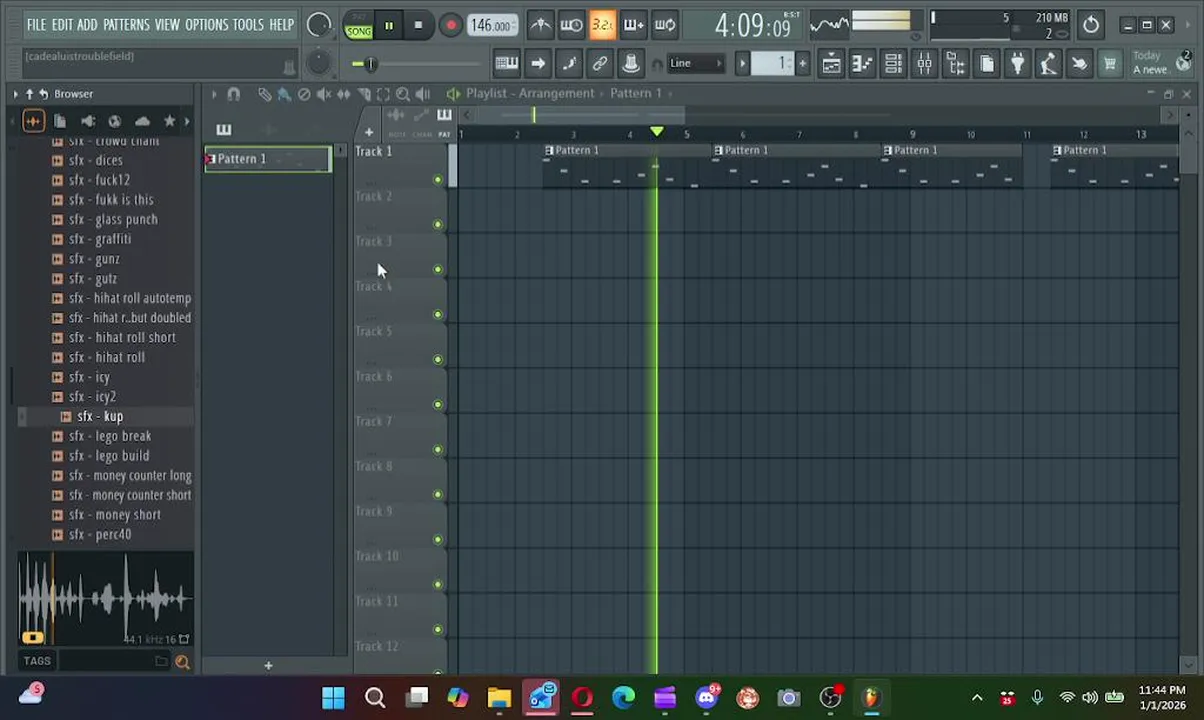
Task: Open the TOOLS menu
Action: [x=248, y=24]
